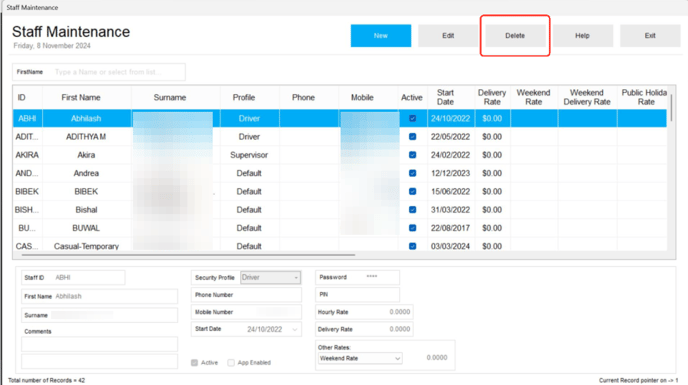The image size is (688, 385).
Task: Toggle Active checkbox in Bishal row
Action: pyautogui.click(x=412, y=210)
